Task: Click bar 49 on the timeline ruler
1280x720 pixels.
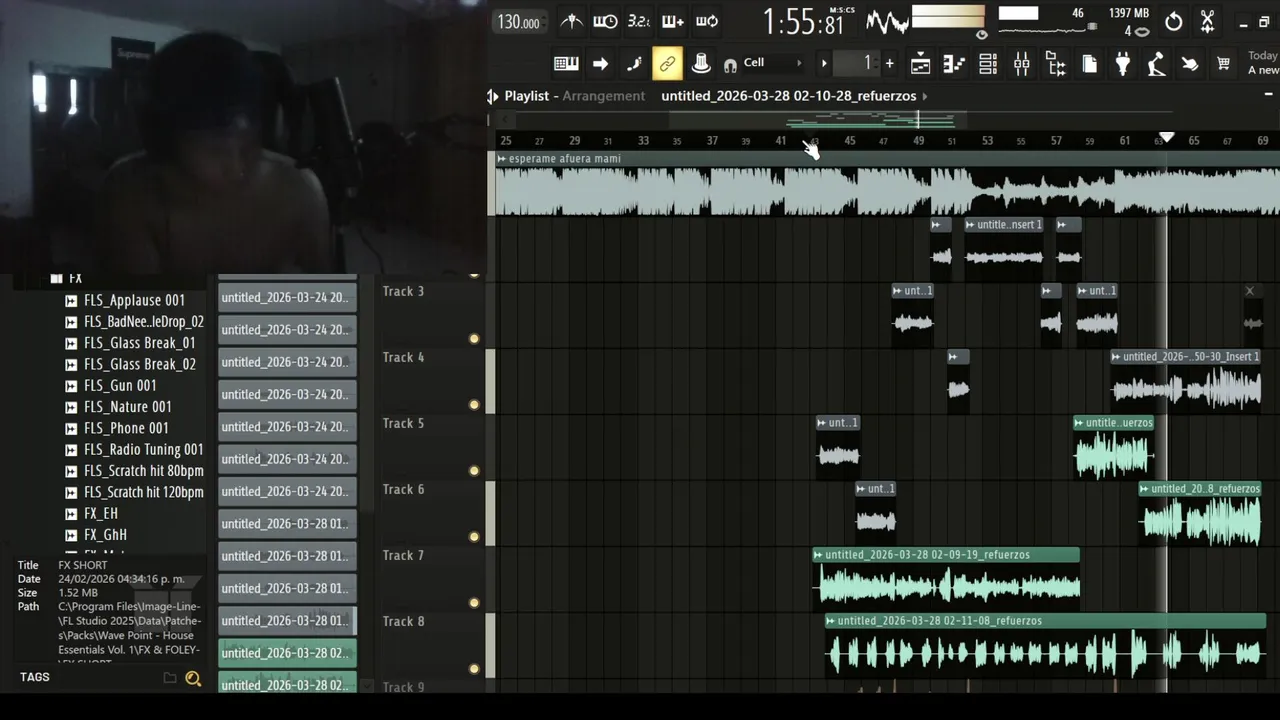Action: [918, 141]
